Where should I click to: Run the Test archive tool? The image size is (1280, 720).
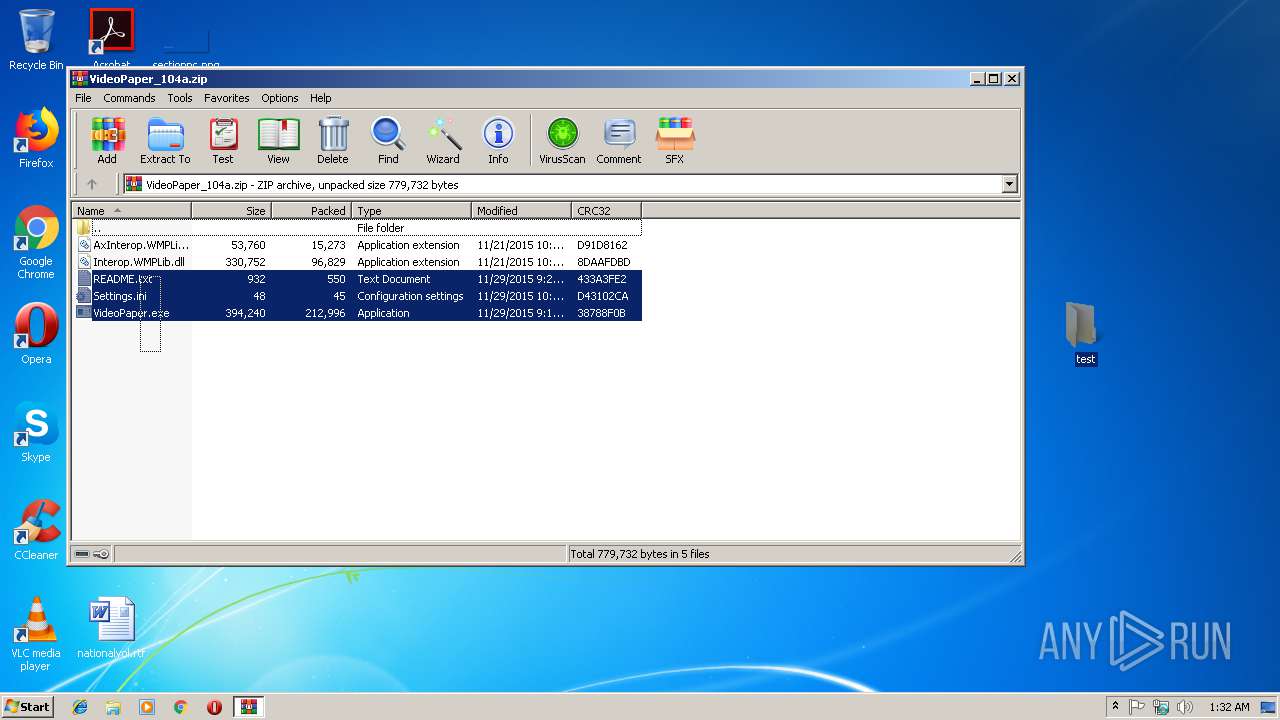(223, 140)
